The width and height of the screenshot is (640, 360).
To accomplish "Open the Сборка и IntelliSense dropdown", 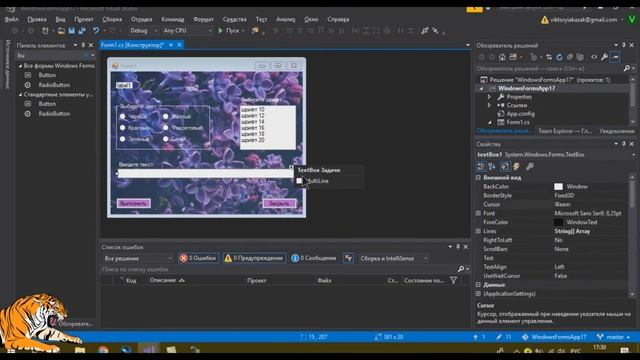I will pos(393,258).
